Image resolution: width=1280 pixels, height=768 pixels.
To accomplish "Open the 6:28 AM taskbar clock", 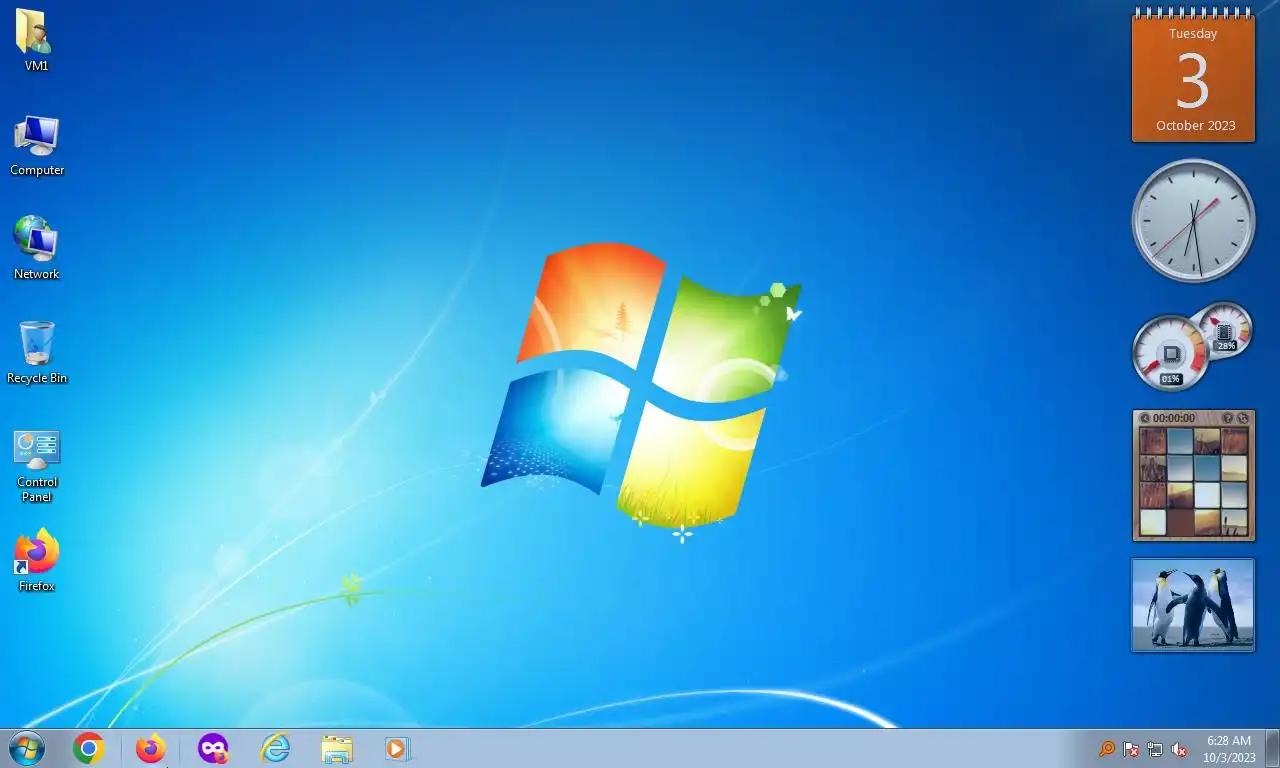I will [1229, 749].
